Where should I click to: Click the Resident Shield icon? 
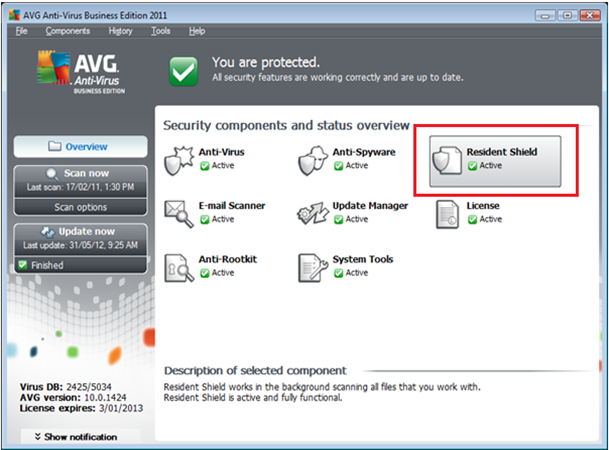447,161
